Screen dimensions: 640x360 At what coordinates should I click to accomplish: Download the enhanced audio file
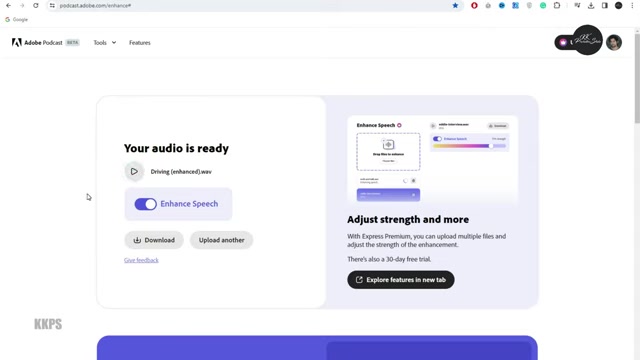(x=154, y=240)
